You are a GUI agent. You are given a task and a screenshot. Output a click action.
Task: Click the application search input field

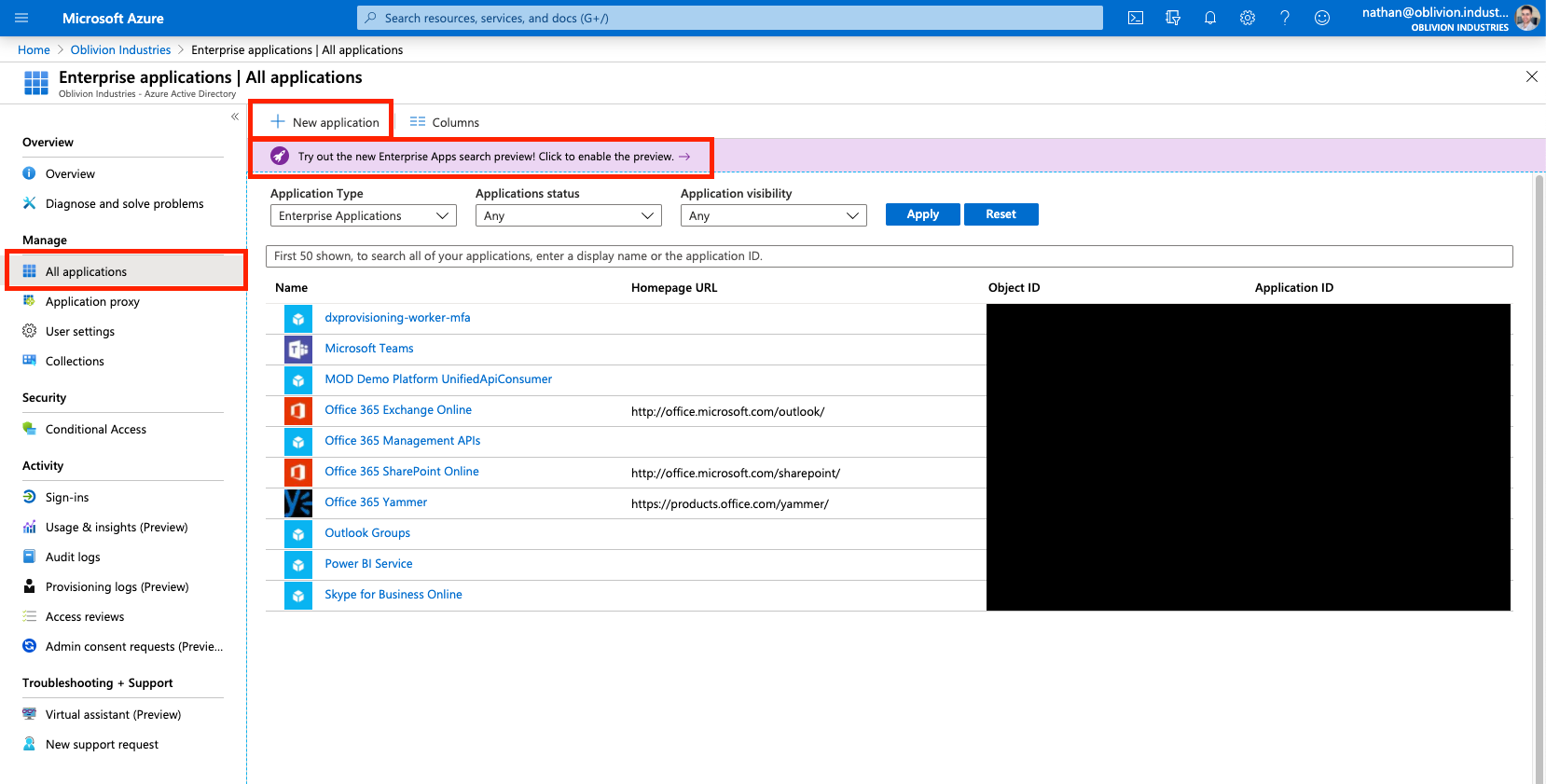[889, 256]
